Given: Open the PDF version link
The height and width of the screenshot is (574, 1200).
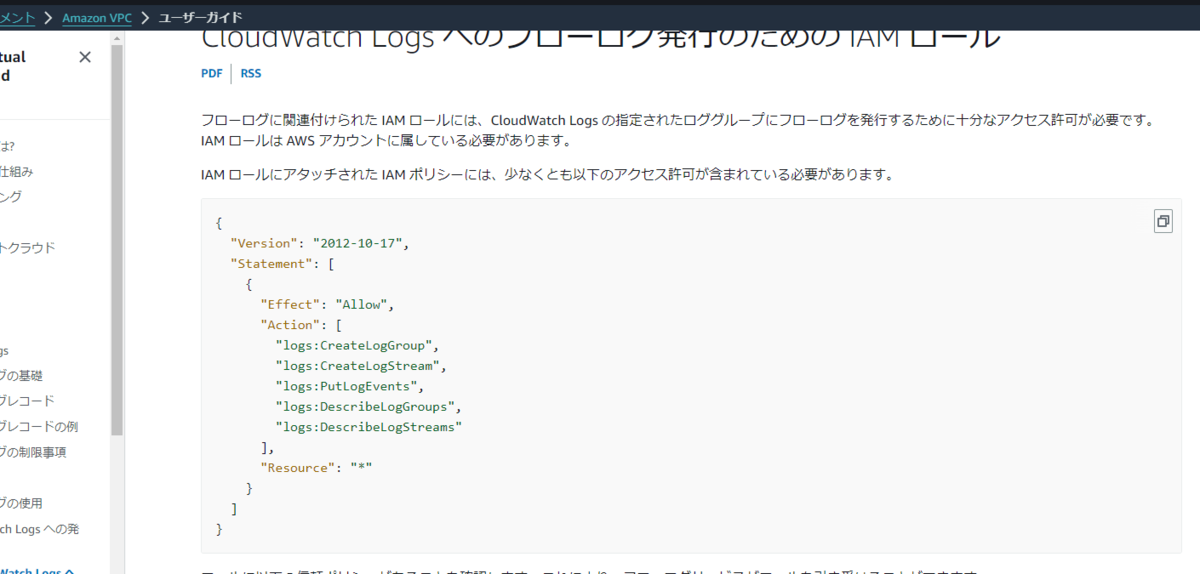Looking at the screenshot, I should [x=212, y=73].
